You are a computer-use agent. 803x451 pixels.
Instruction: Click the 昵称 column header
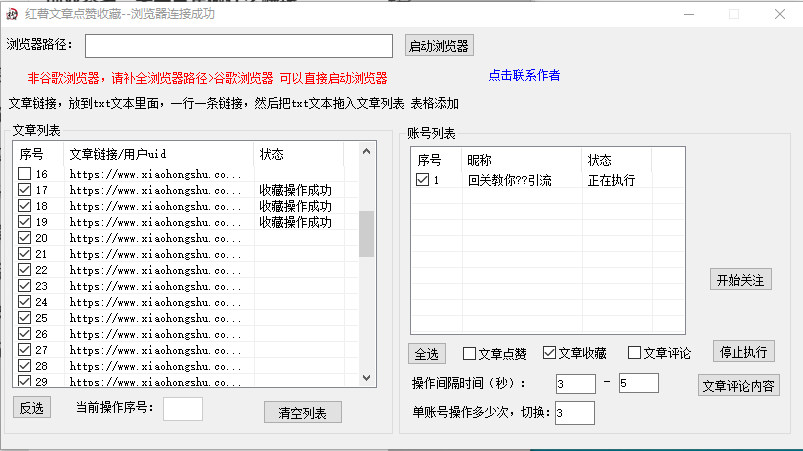pos(480,161)
